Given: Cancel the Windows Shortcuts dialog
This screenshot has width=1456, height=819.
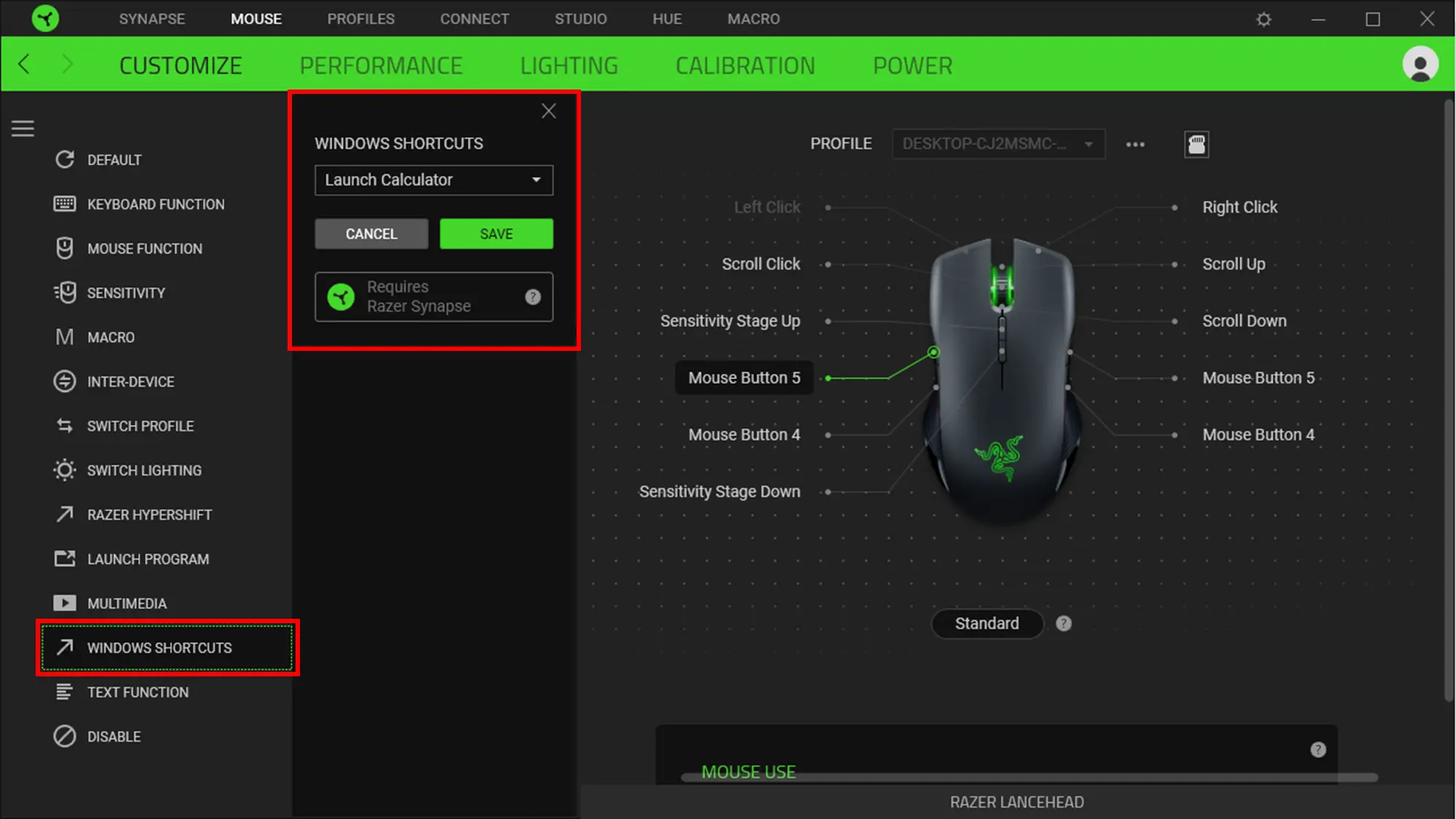Looking at the screenshot, I should tap(371, 234).
